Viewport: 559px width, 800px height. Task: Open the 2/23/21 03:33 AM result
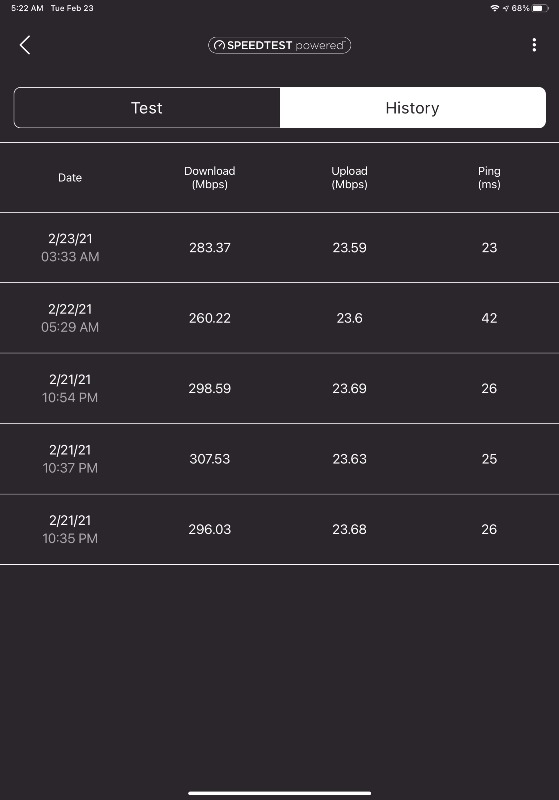pos(280,247)
